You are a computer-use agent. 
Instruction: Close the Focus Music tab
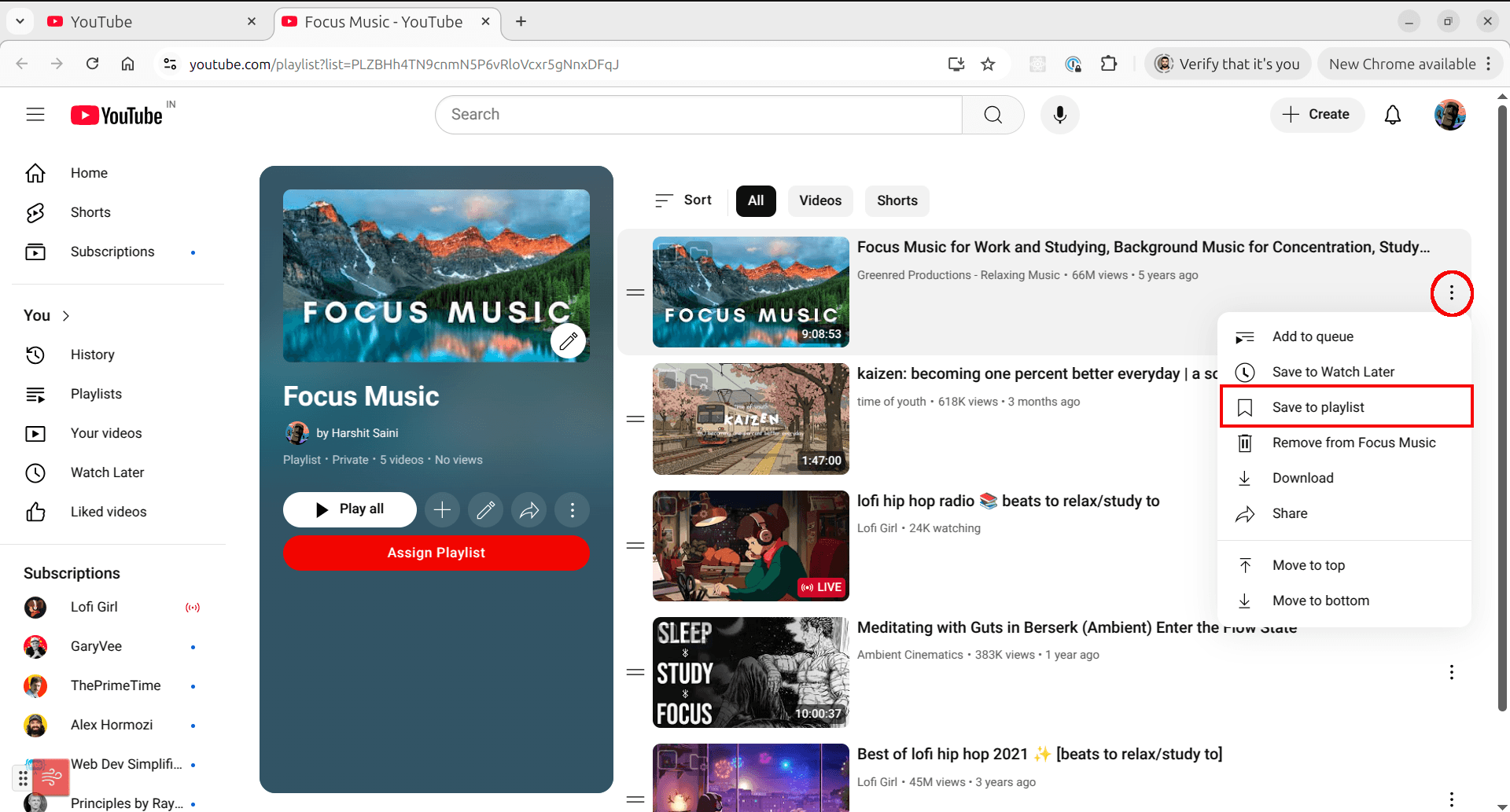click(x=485, y=21)
